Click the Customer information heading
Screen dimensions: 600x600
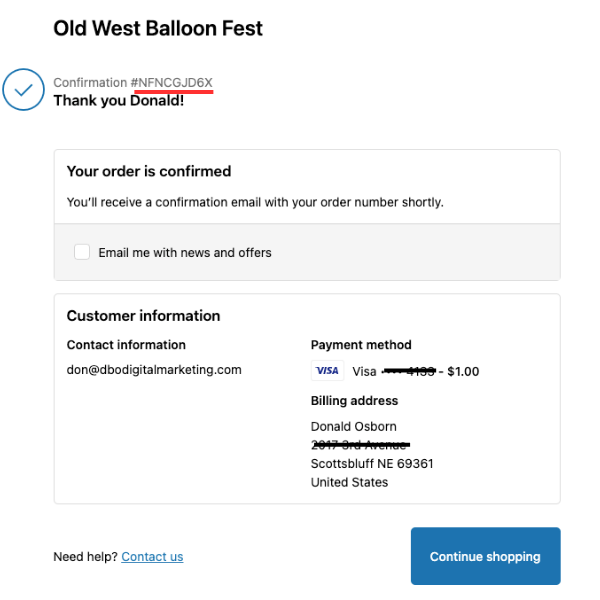(x=143, y=316)
